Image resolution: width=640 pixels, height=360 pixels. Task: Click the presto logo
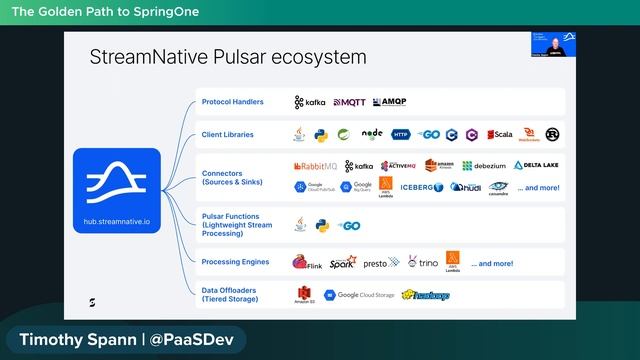[381, 263]
